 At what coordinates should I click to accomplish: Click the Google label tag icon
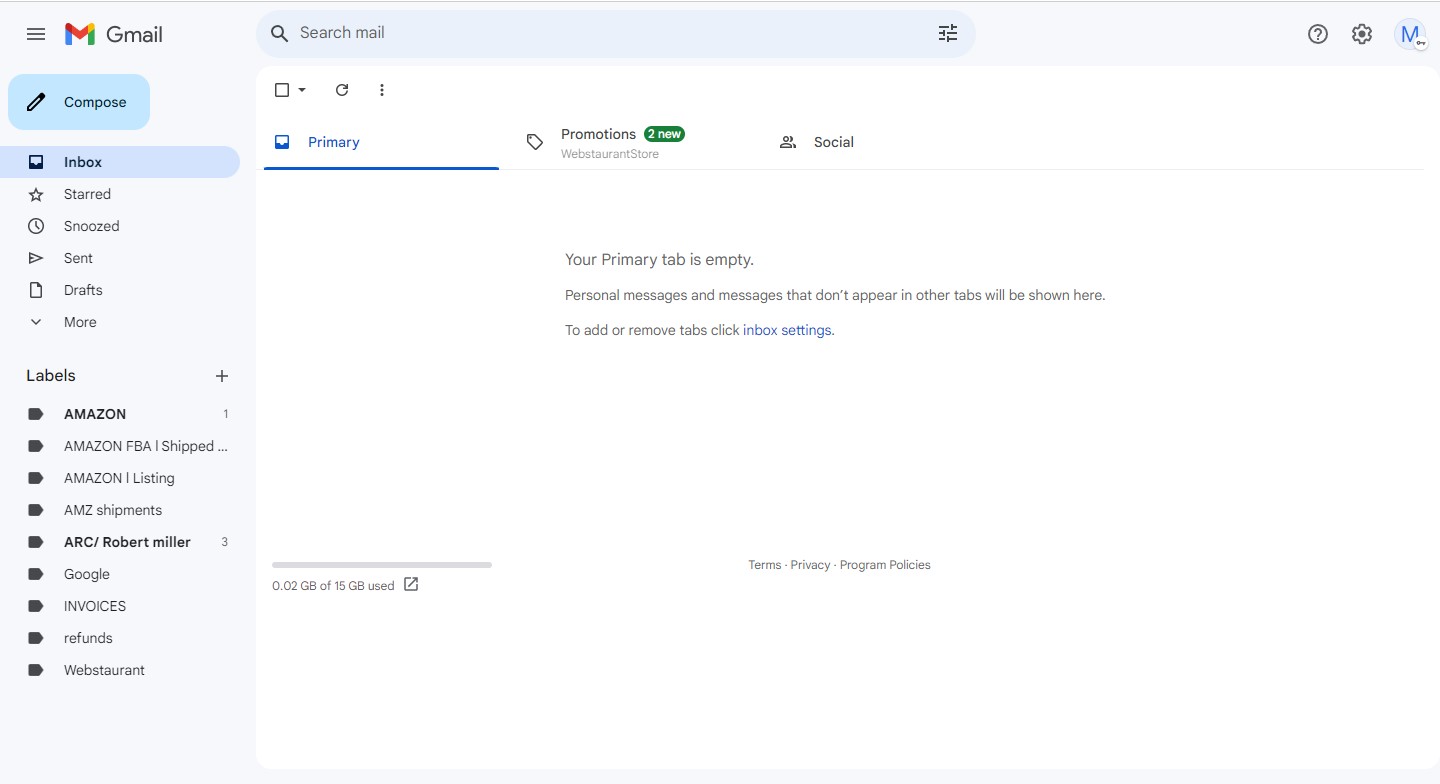point(36,574)
